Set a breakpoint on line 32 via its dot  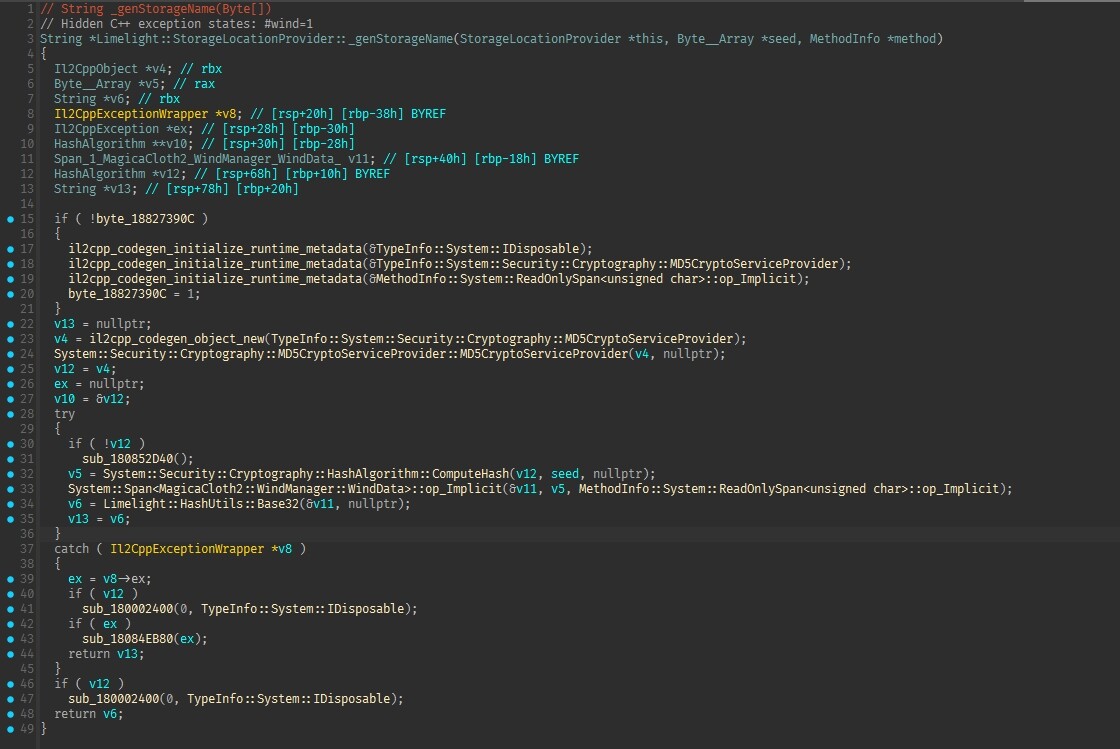[10, 474]
